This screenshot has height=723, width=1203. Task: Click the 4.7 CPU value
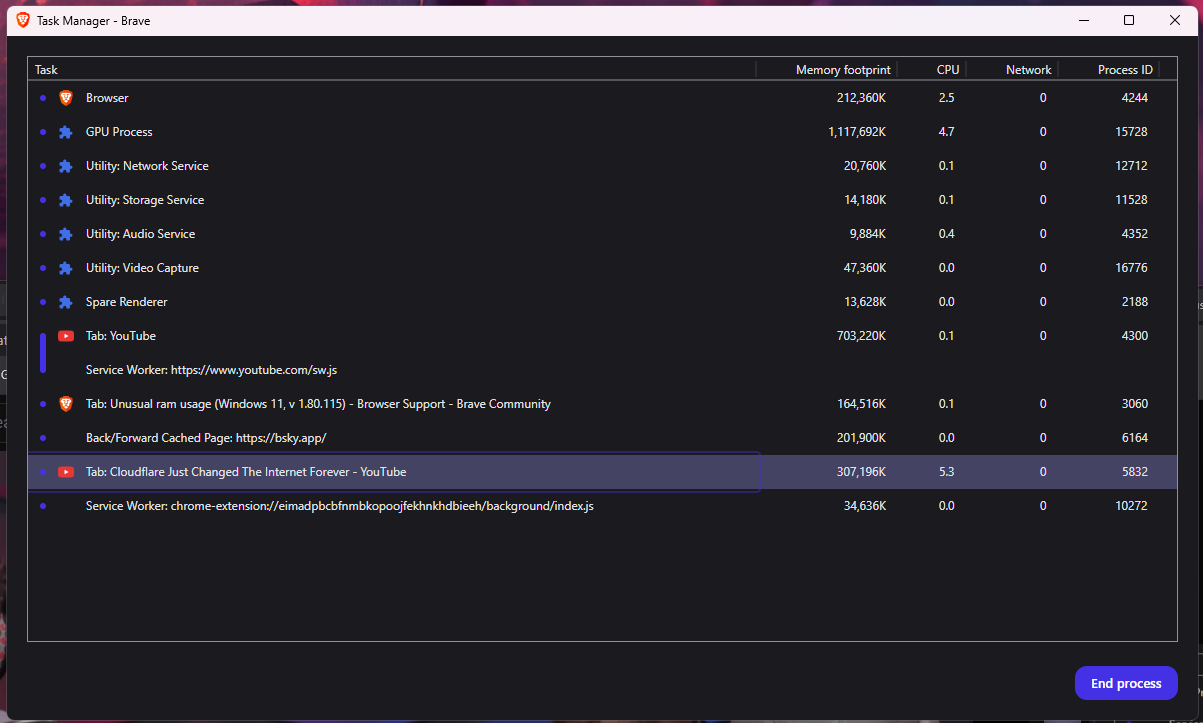946,132
